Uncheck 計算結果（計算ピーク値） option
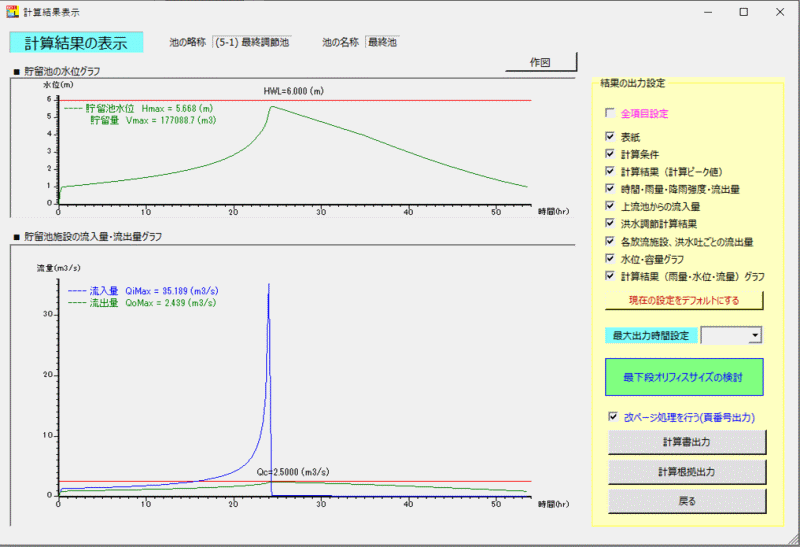 click(x=610, y=171)
